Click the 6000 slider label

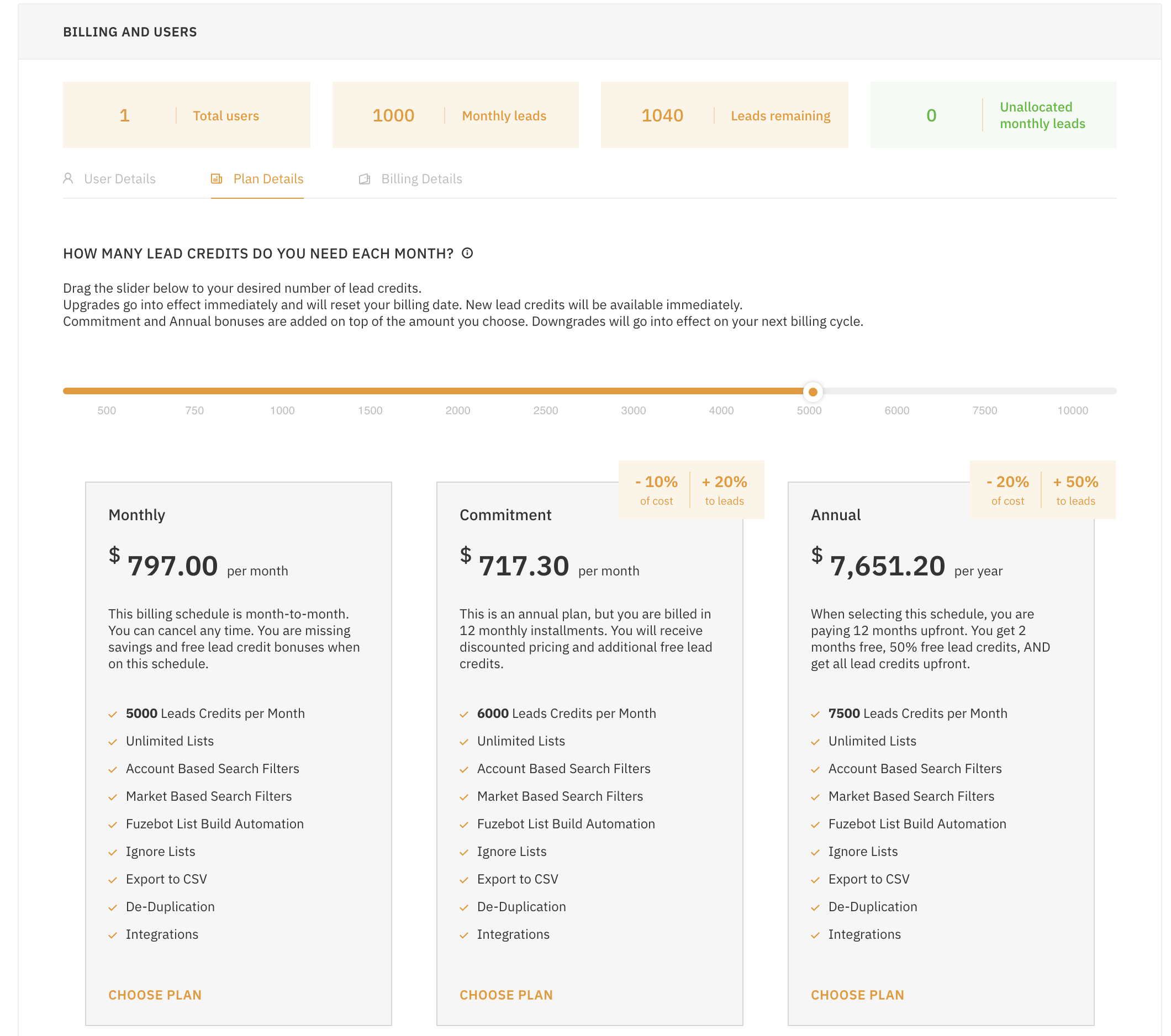[x=896, y=410]
